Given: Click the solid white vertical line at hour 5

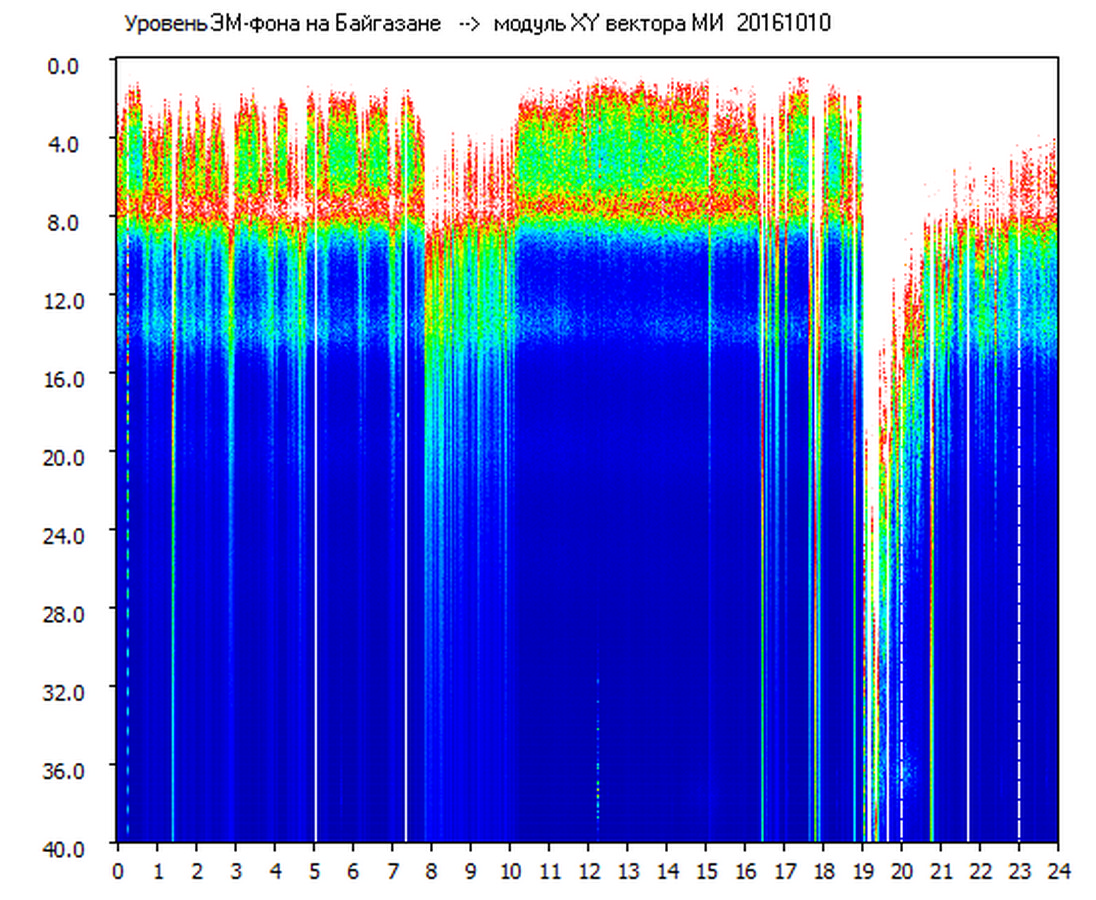Looking at the screenshot, I should (316, 500).
